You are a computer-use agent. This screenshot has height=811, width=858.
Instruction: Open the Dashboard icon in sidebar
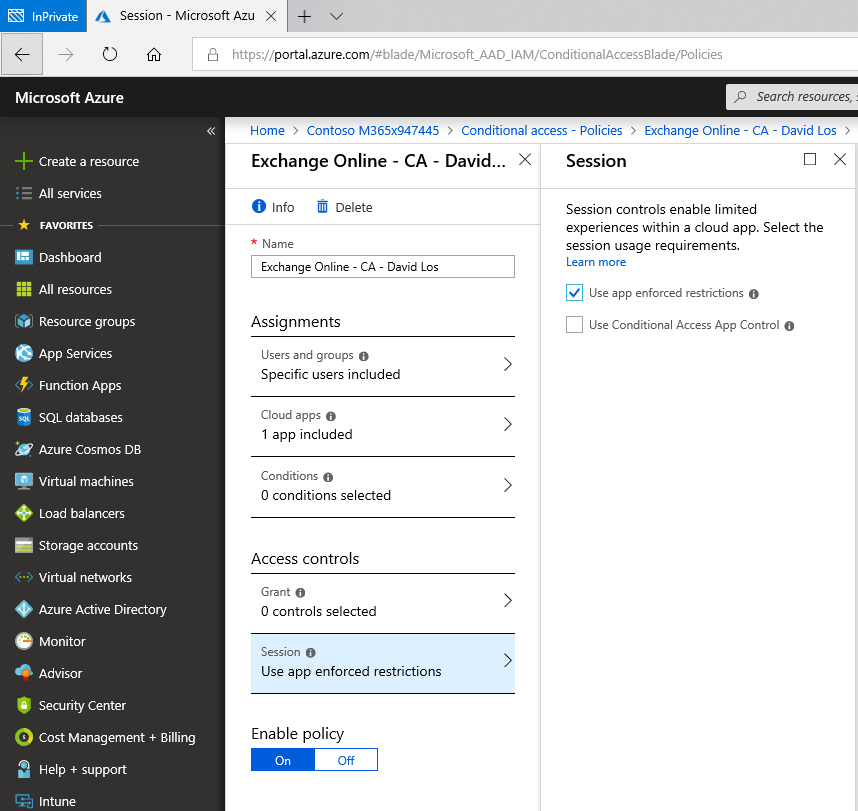tap(24, 257)
